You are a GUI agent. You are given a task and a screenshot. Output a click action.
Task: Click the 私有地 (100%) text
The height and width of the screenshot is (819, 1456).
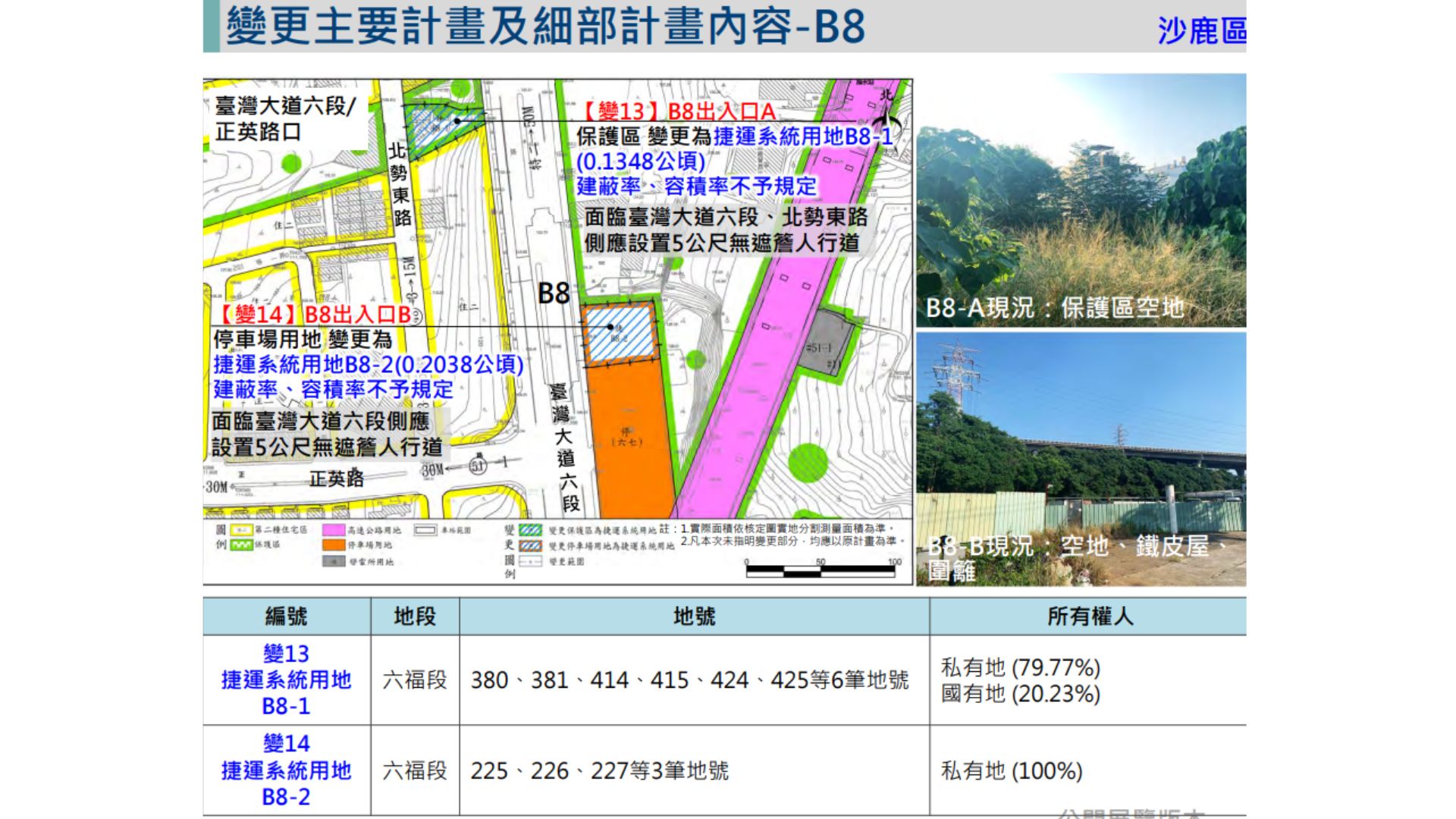(x=1012, y=770)
